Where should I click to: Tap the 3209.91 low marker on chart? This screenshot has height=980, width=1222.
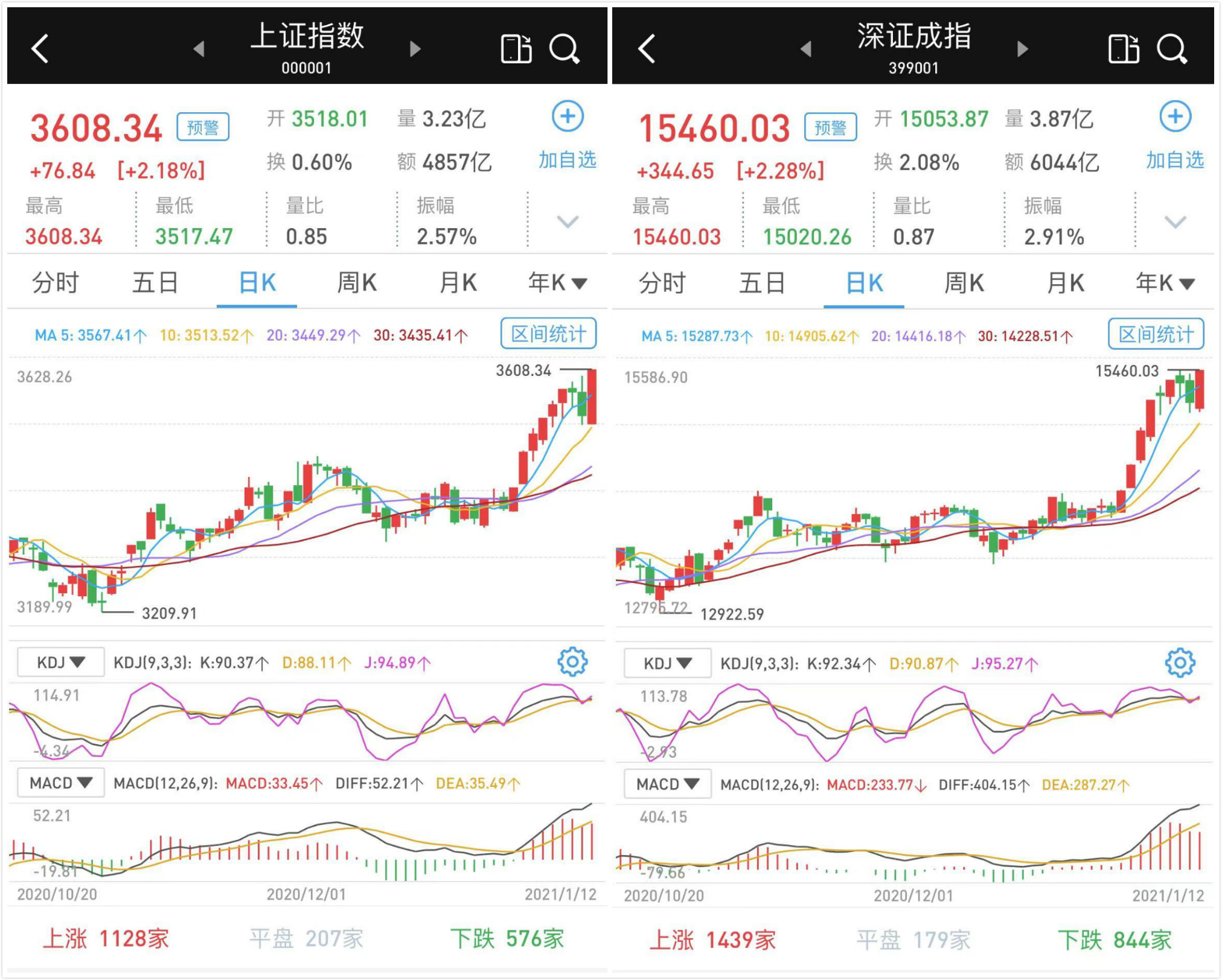pos(169,613)
